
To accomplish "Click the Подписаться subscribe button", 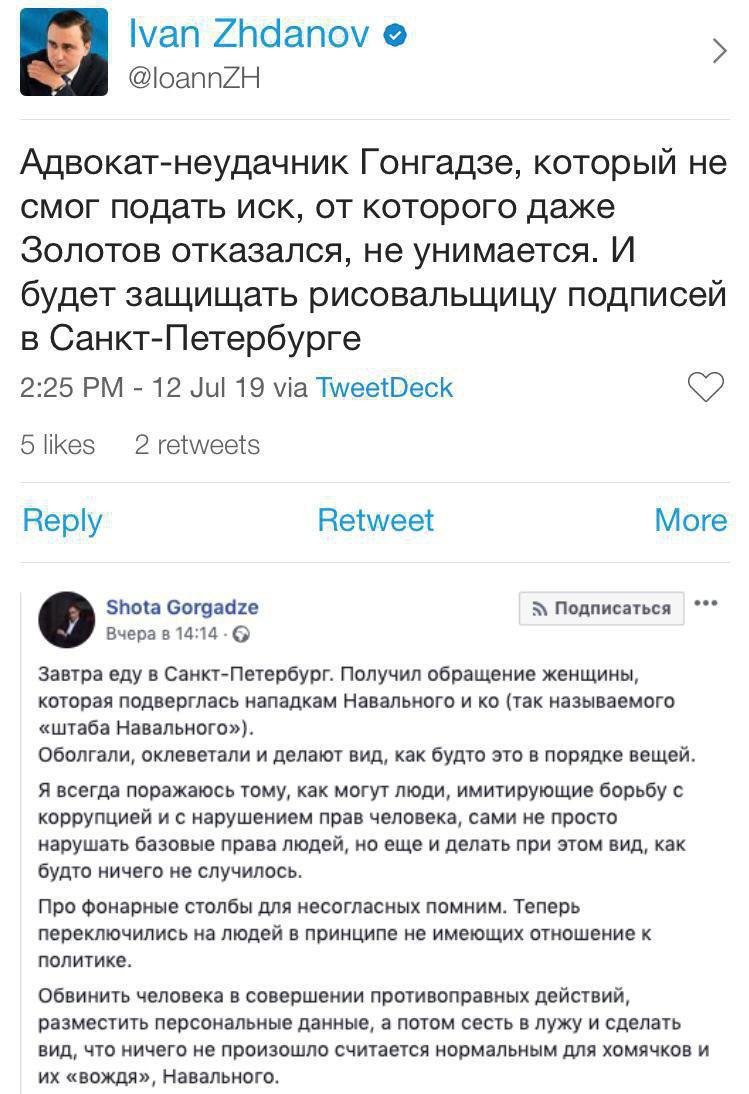I will [x=602, y=608].
